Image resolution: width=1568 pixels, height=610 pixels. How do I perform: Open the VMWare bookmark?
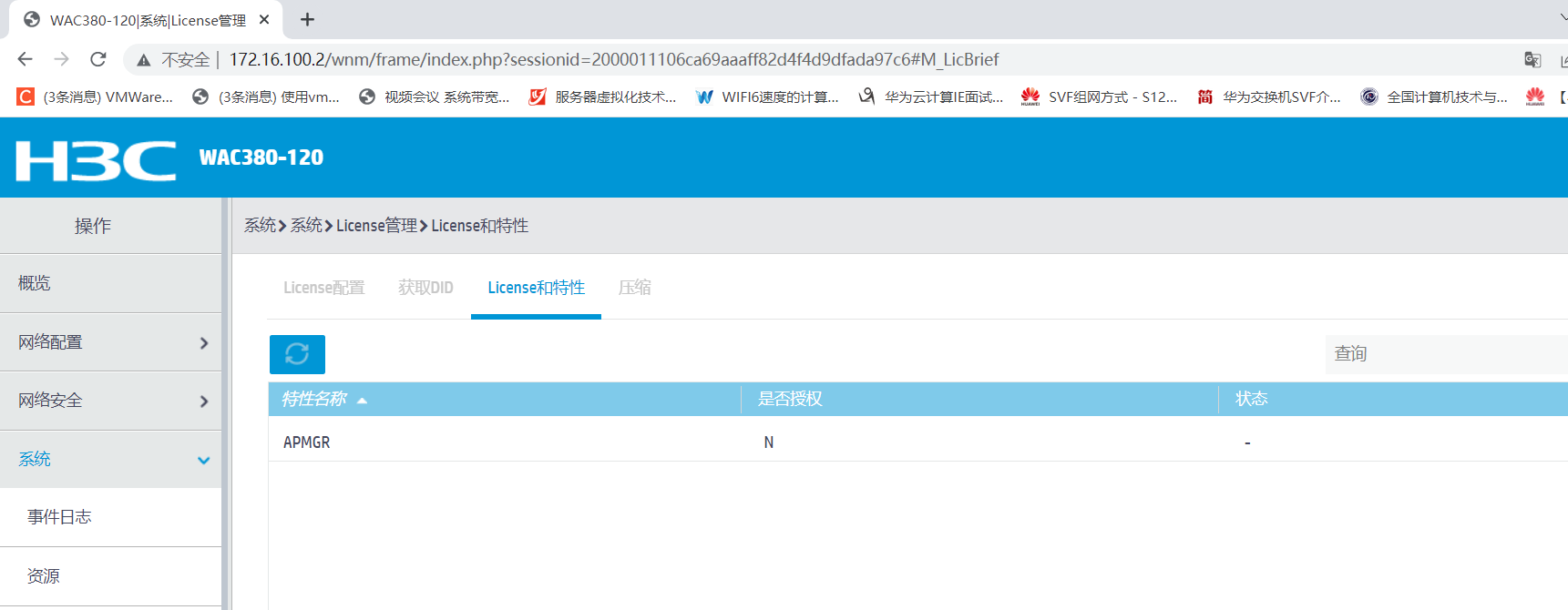(x=96, y=97)
